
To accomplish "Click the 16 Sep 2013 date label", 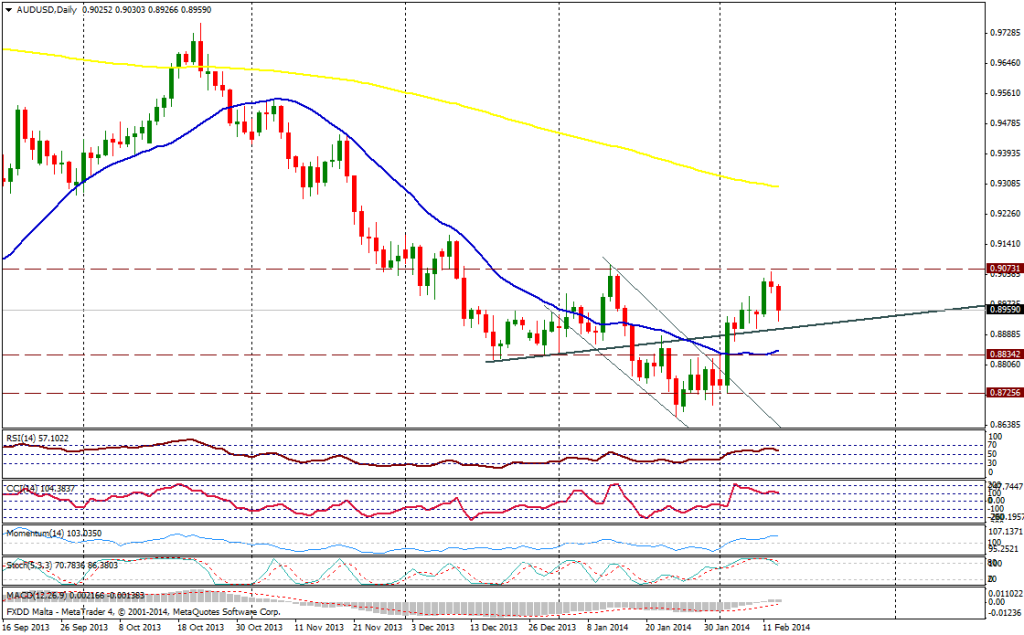I will click(x=27, y=627).
